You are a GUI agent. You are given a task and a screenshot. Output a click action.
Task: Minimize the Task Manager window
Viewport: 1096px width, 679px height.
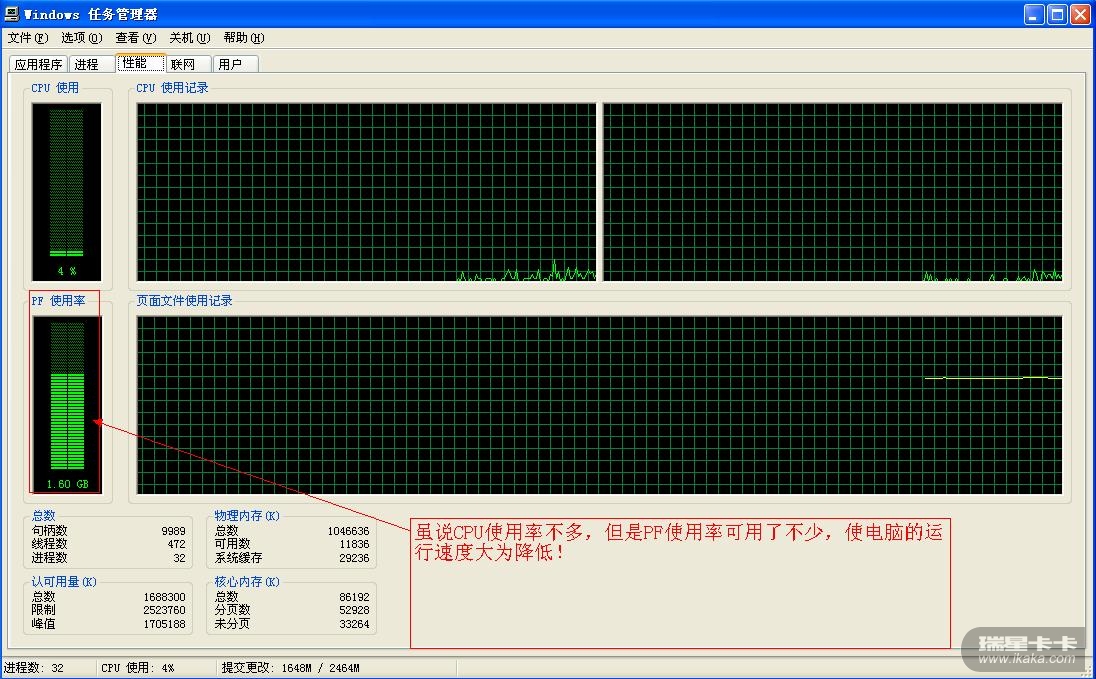pyautogui.click(x=1034, y=14)
